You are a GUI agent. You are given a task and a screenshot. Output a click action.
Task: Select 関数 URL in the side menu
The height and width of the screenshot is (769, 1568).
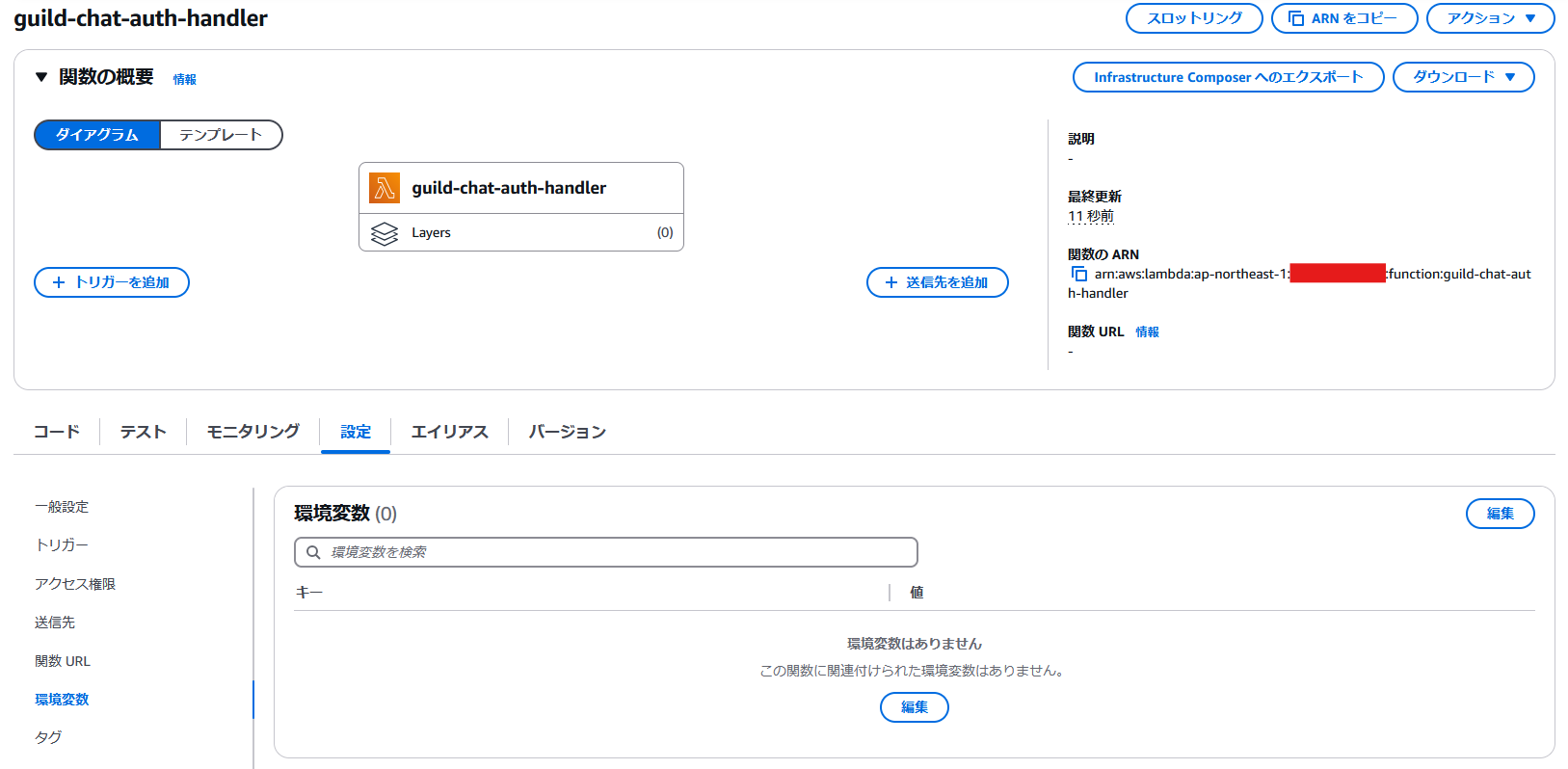click(63, 661)
